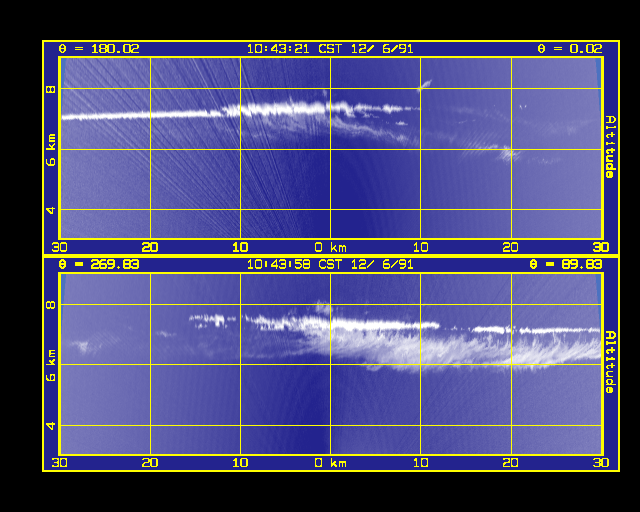This screenshot has width=640, height=512.
Task: Click '0 km' range label under 10:43:21 plot
Action: (331, 247)
